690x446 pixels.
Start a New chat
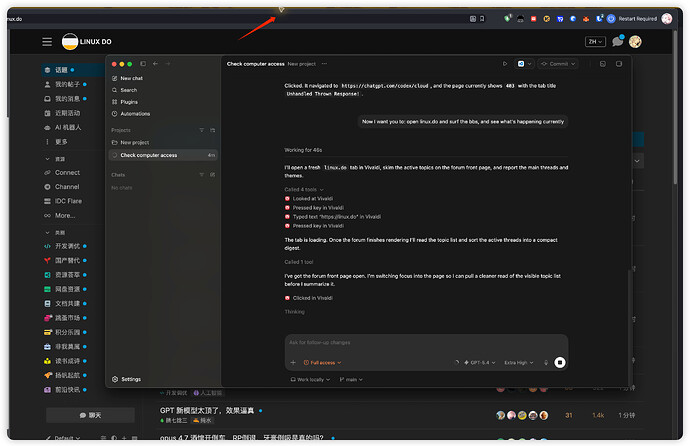132,78
